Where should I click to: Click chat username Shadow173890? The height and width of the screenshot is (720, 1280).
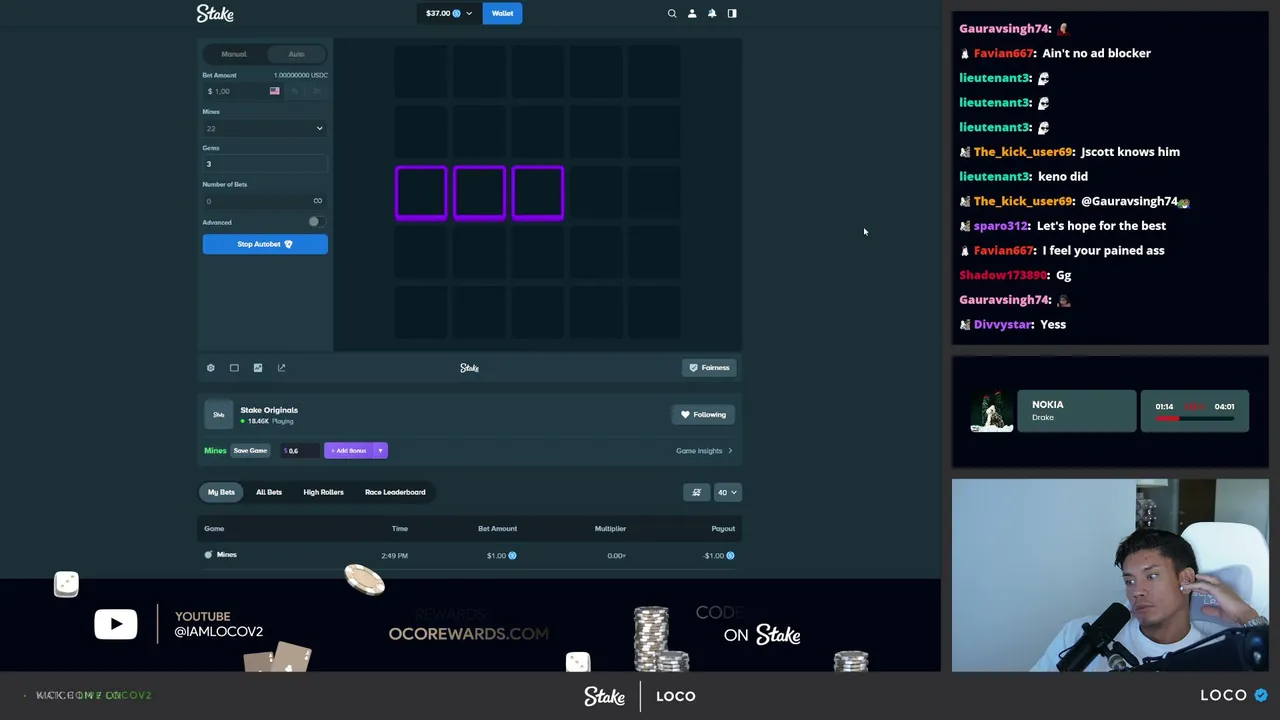1003,275
